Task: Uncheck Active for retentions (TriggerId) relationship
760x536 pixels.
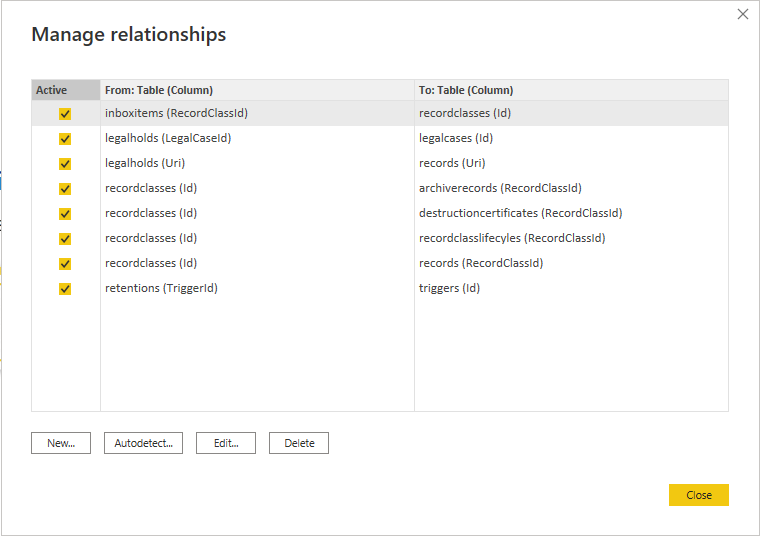Action: [x=65, y=289]
